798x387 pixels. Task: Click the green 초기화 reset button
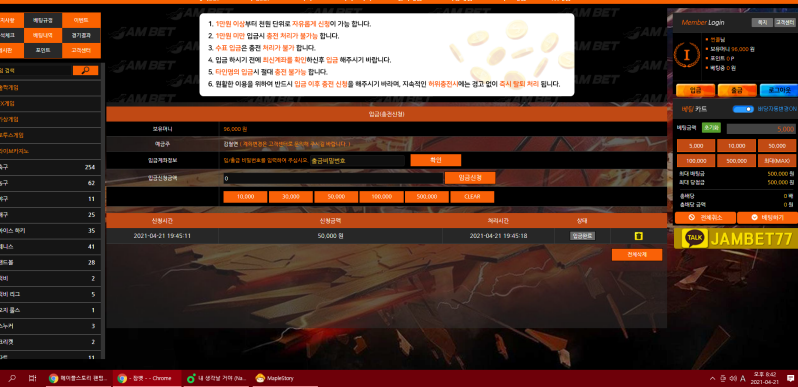click(x=711, y=128)
